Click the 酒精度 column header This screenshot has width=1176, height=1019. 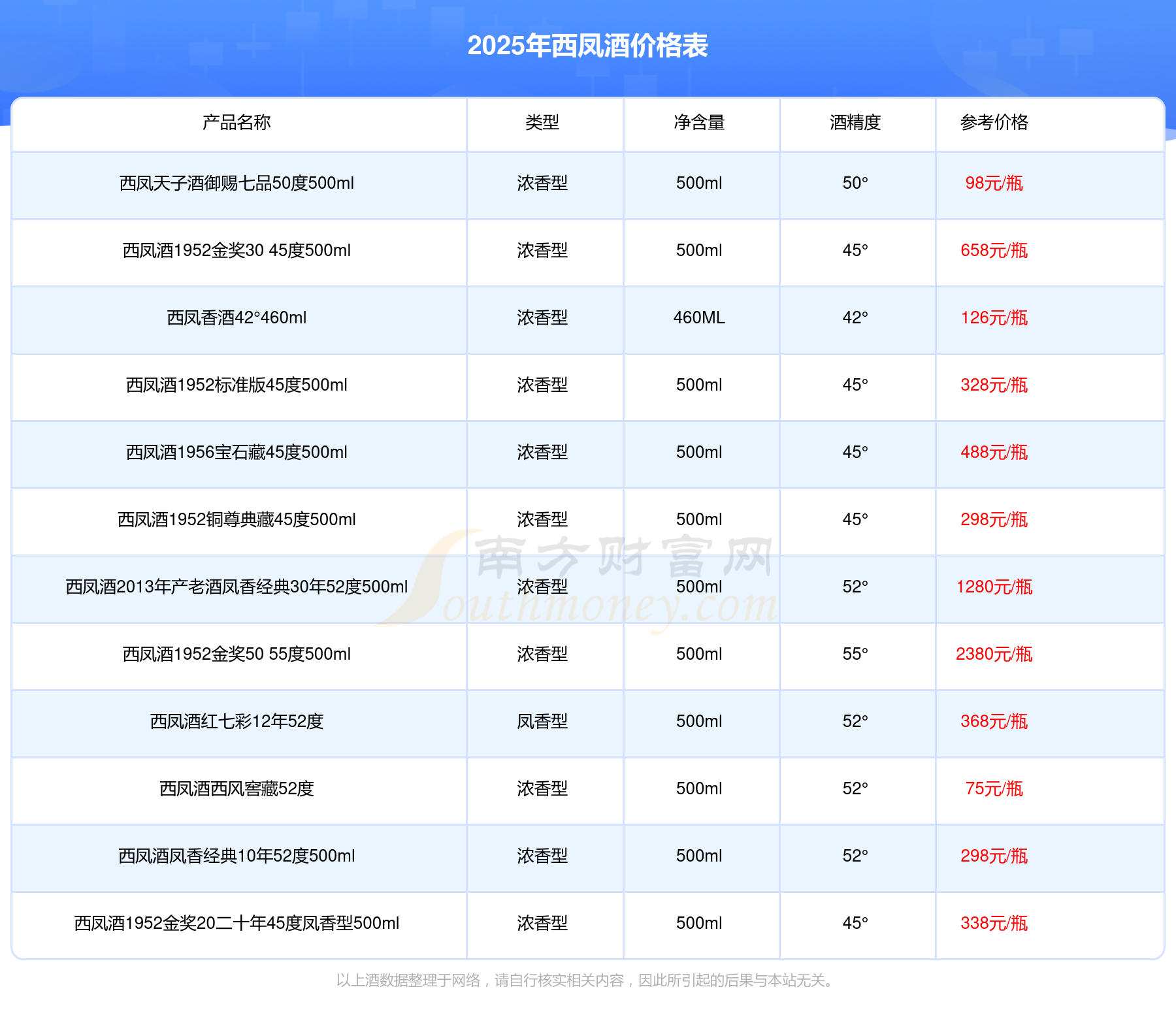[855, 122]
